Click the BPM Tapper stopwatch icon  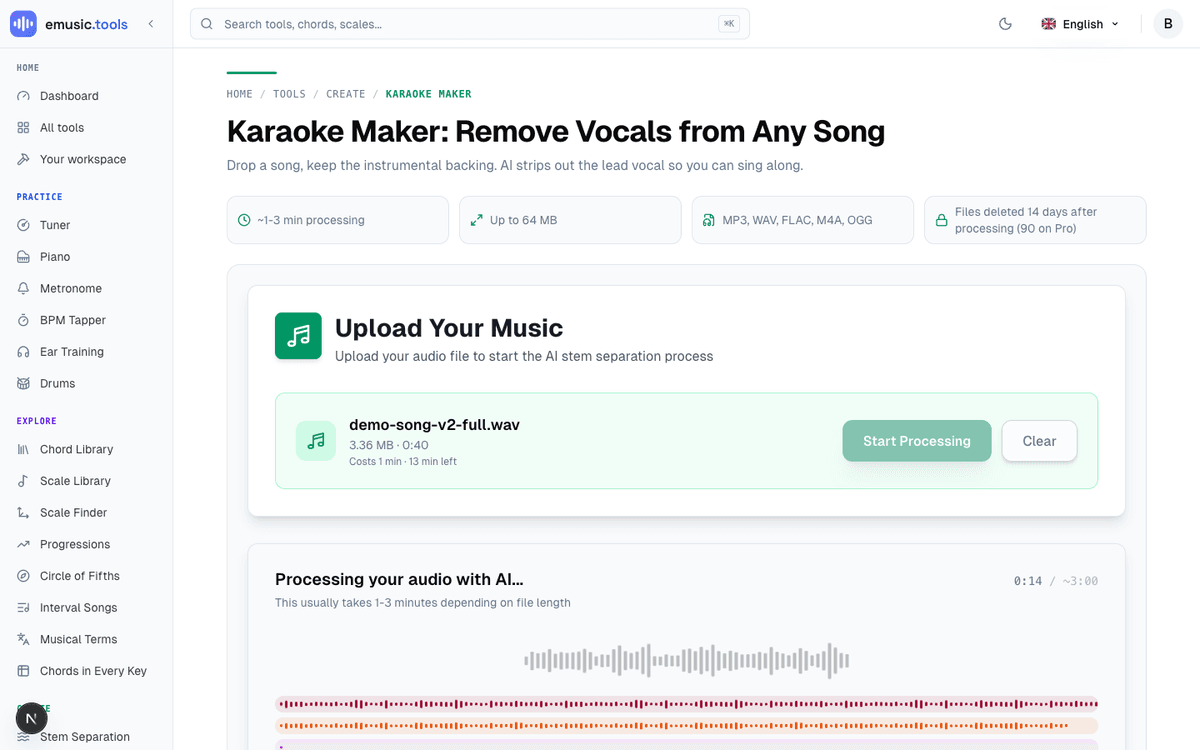(x=23, y=320)
